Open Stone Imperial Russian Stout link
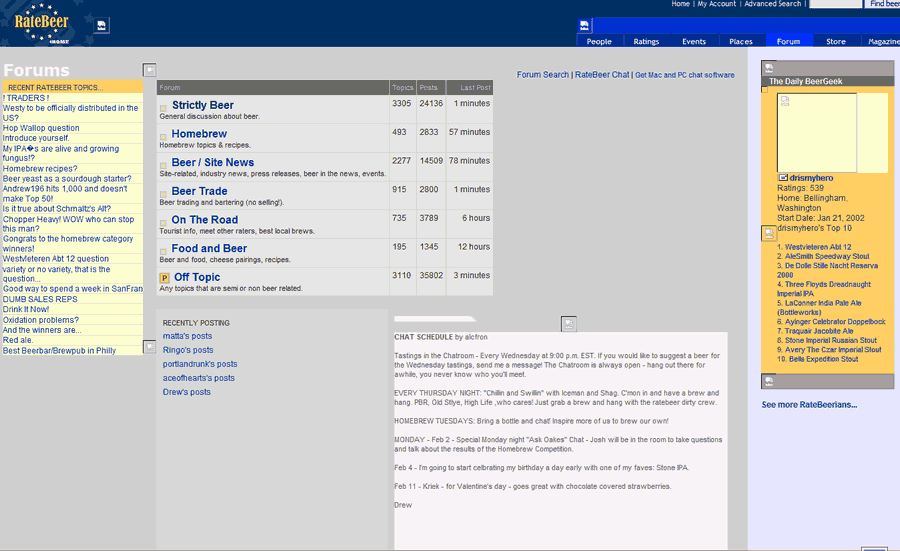Screen dimensions: 900x551 coord(831,340)
